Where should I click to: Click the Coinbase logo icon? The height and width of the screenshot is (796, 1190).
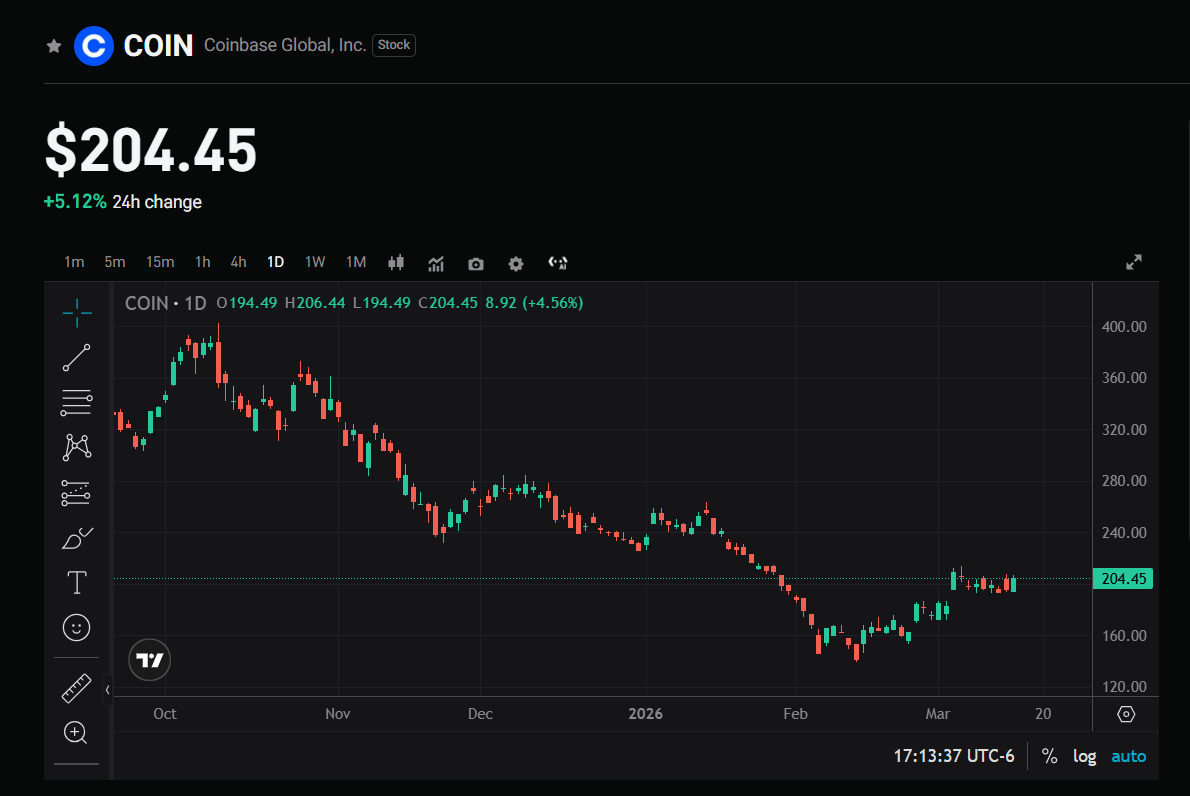[x=93, y=46]
